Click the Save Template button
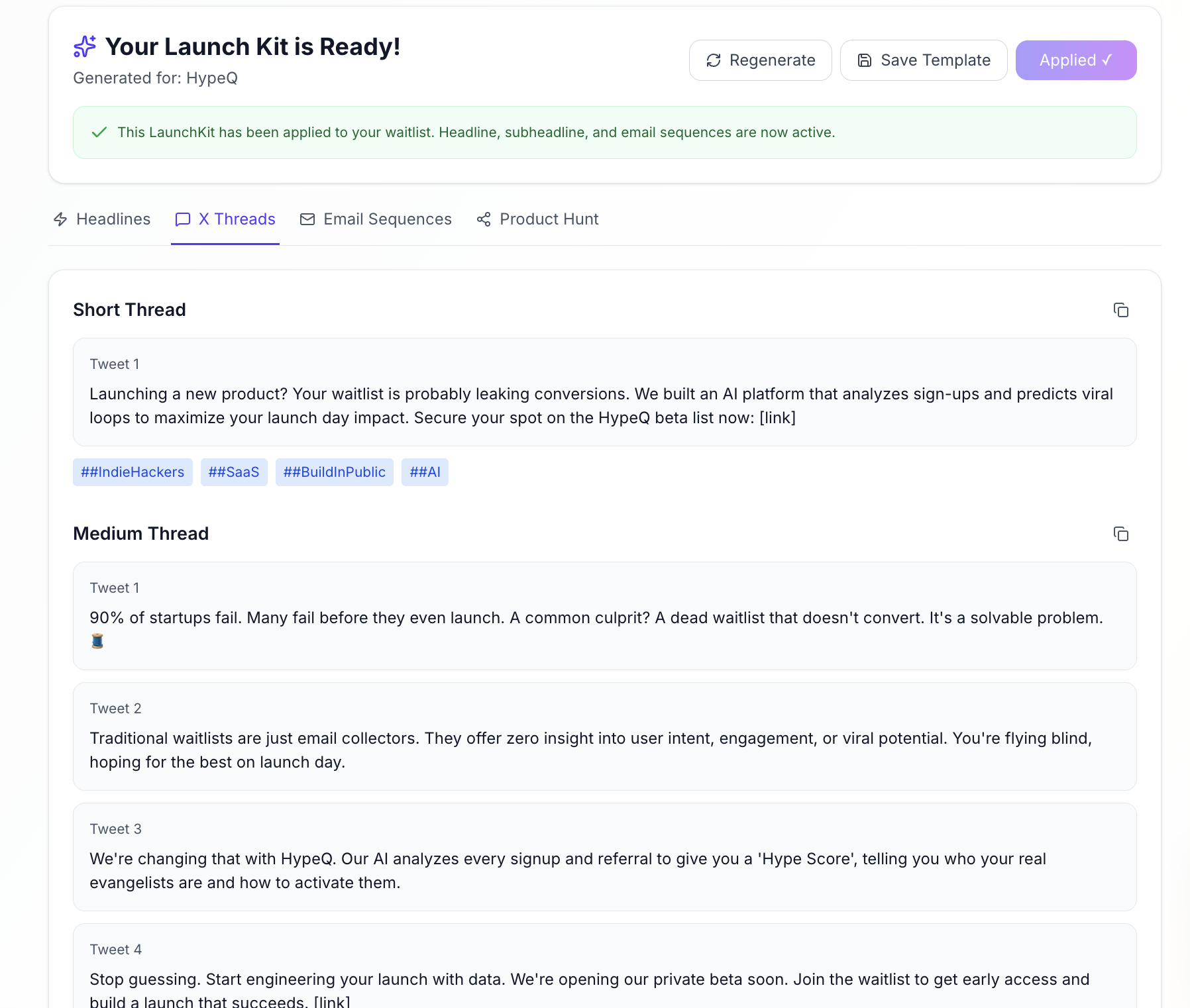This screenshot has height=1008, width=1190. 924,60
